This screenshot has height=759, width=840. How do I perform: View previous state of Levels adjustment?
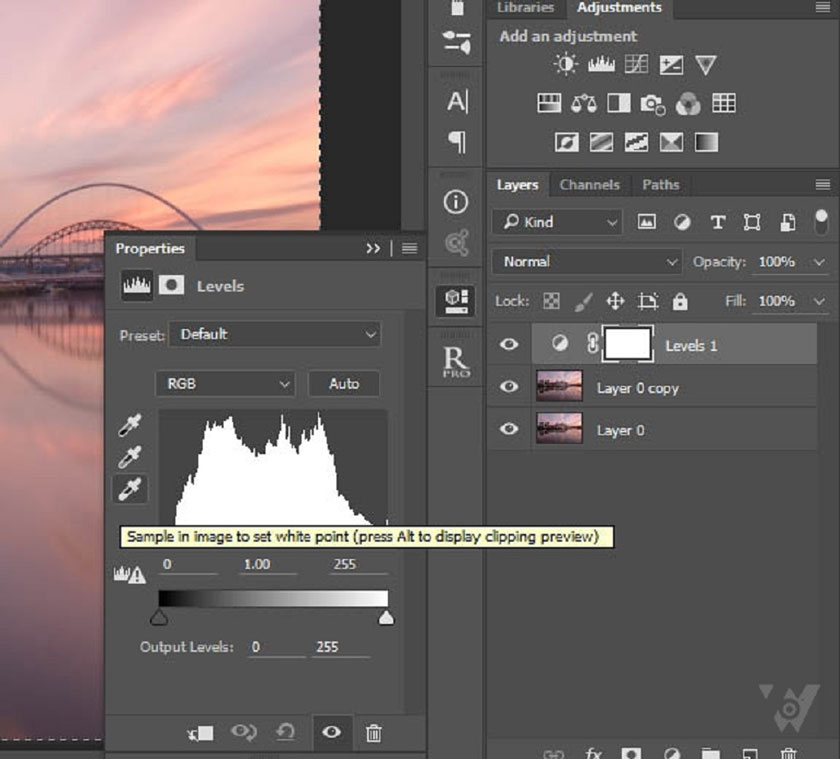coord(244,732)
